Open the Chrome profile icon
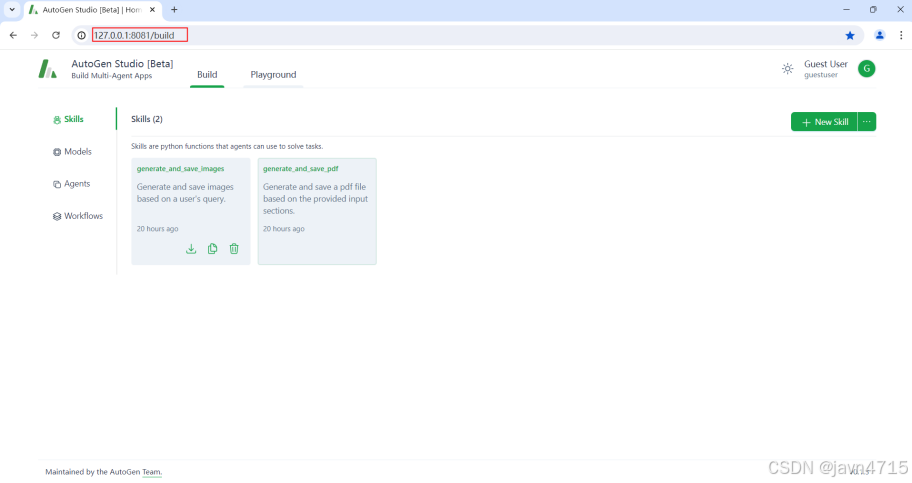 click(879, 35)
